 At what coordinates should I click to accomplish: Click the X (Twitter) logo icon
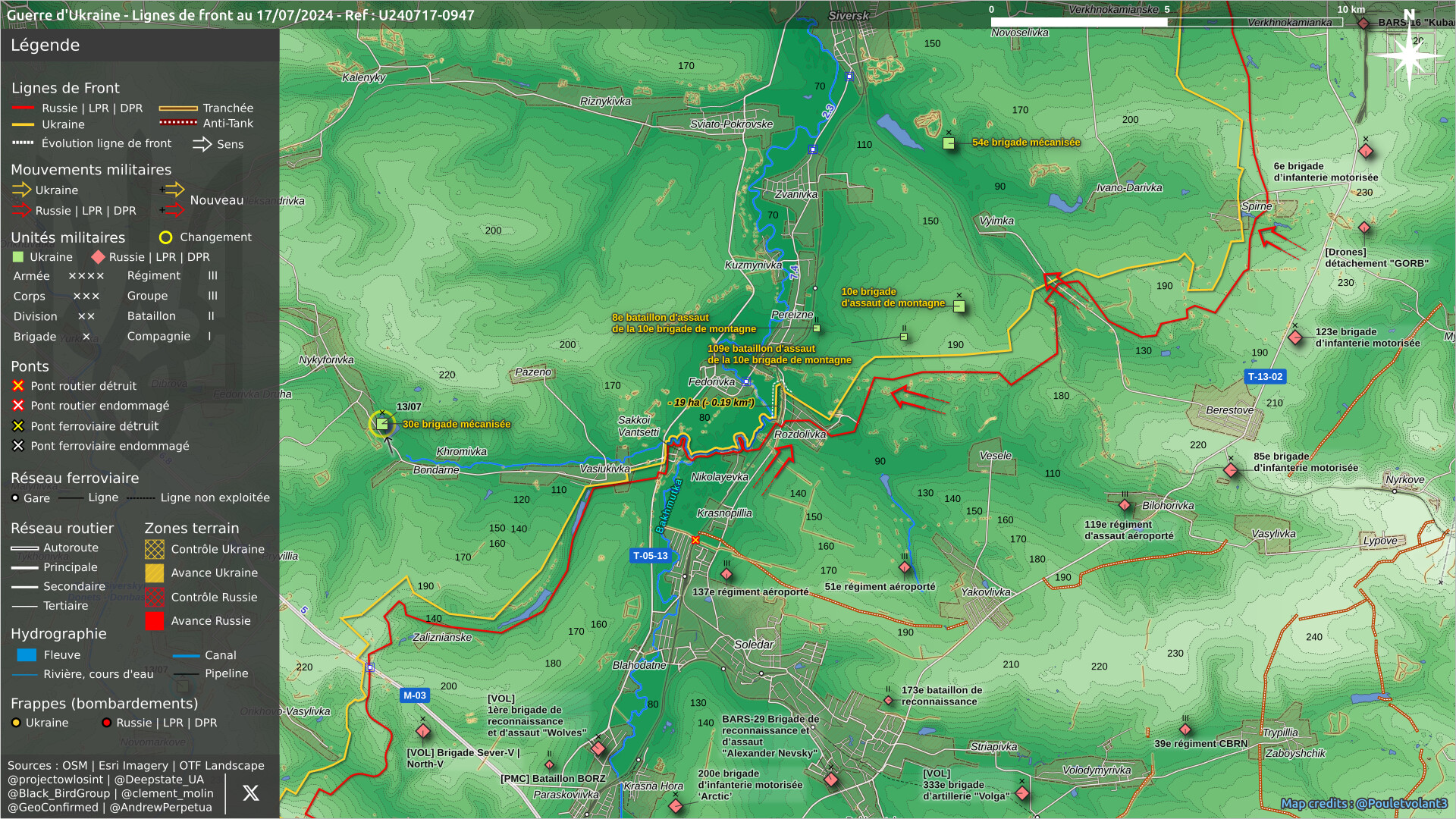250,793
